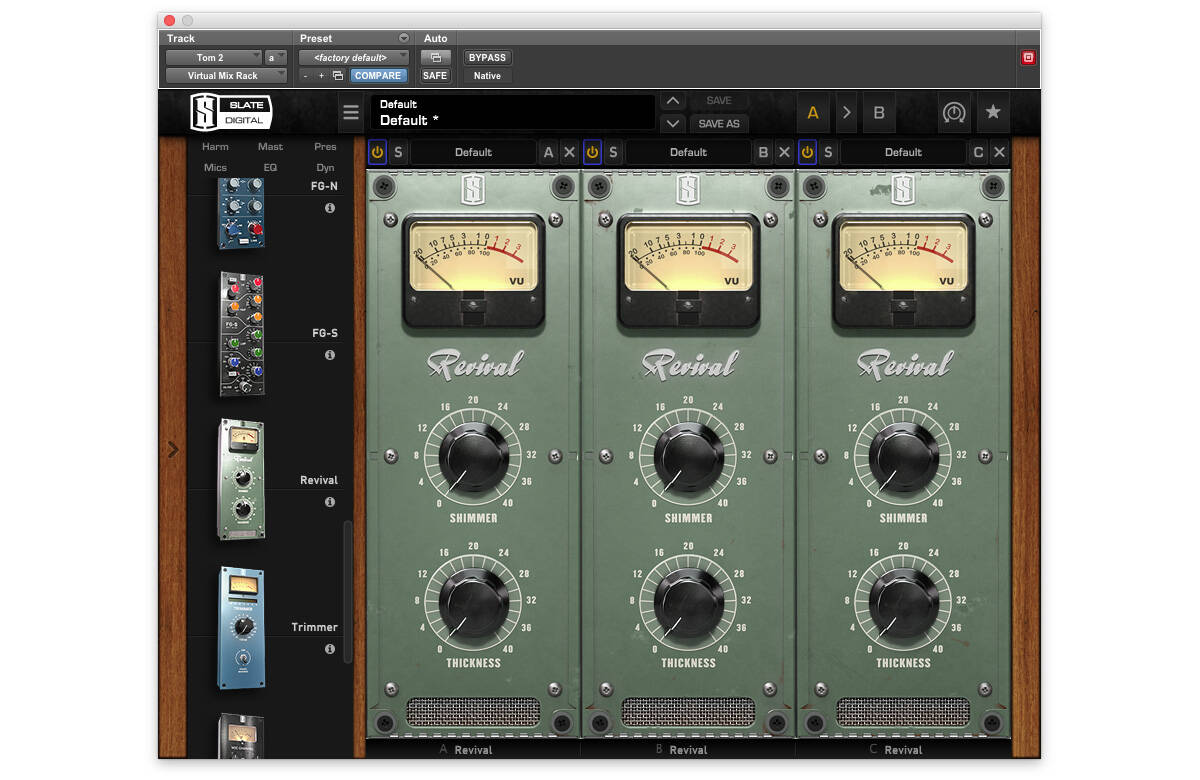Open the insert position 'a' dropdown
This screenshot has width=1200, height=780.
click(276, 57)
